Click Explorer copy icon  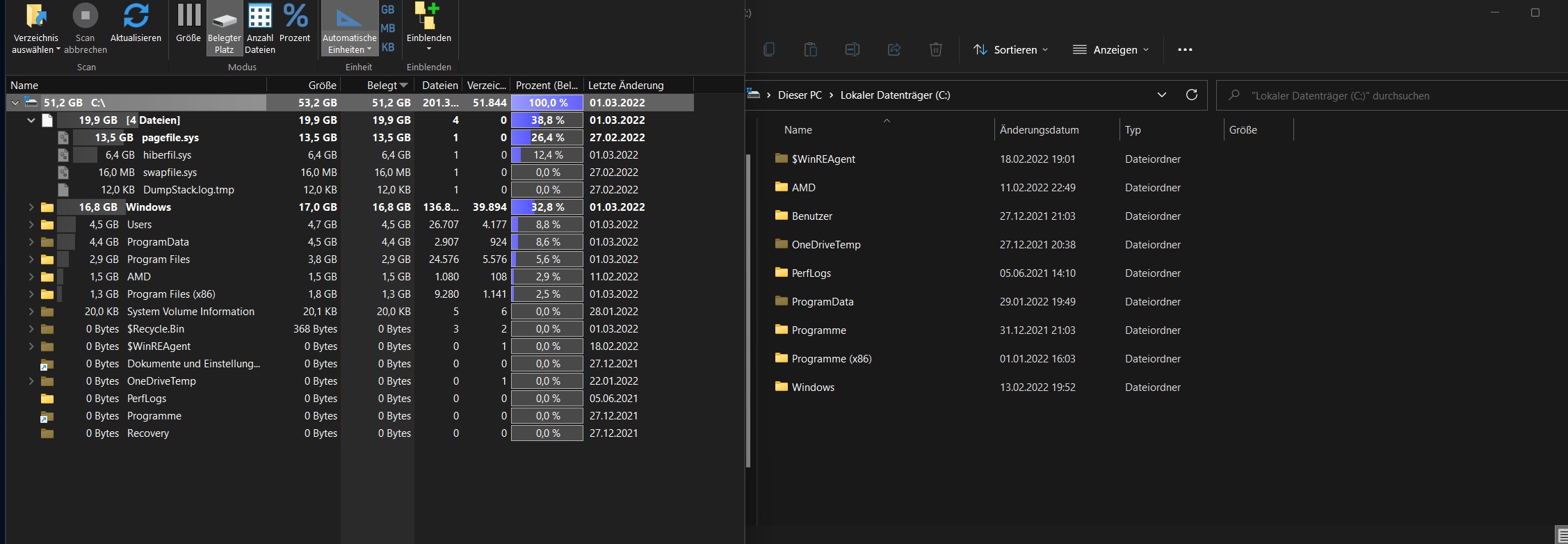[769, 49]
